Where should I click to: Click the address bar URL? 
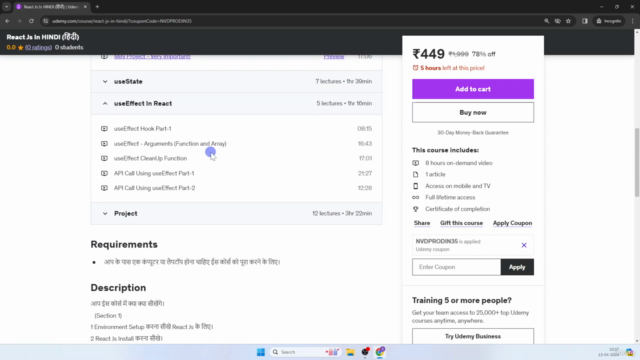(122, 21)
